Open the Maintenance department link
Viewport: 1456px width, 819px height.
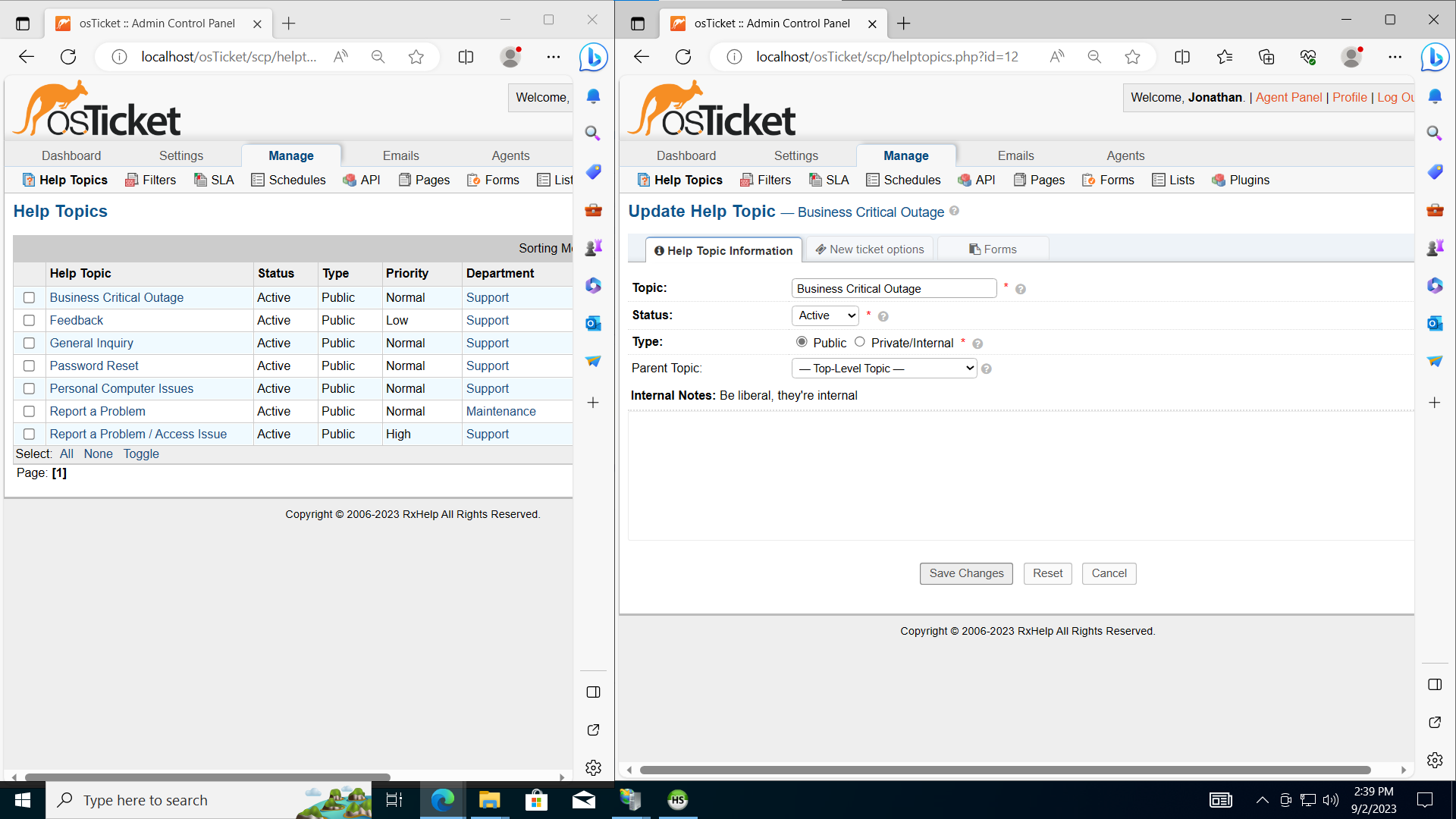tap(501, 411)
